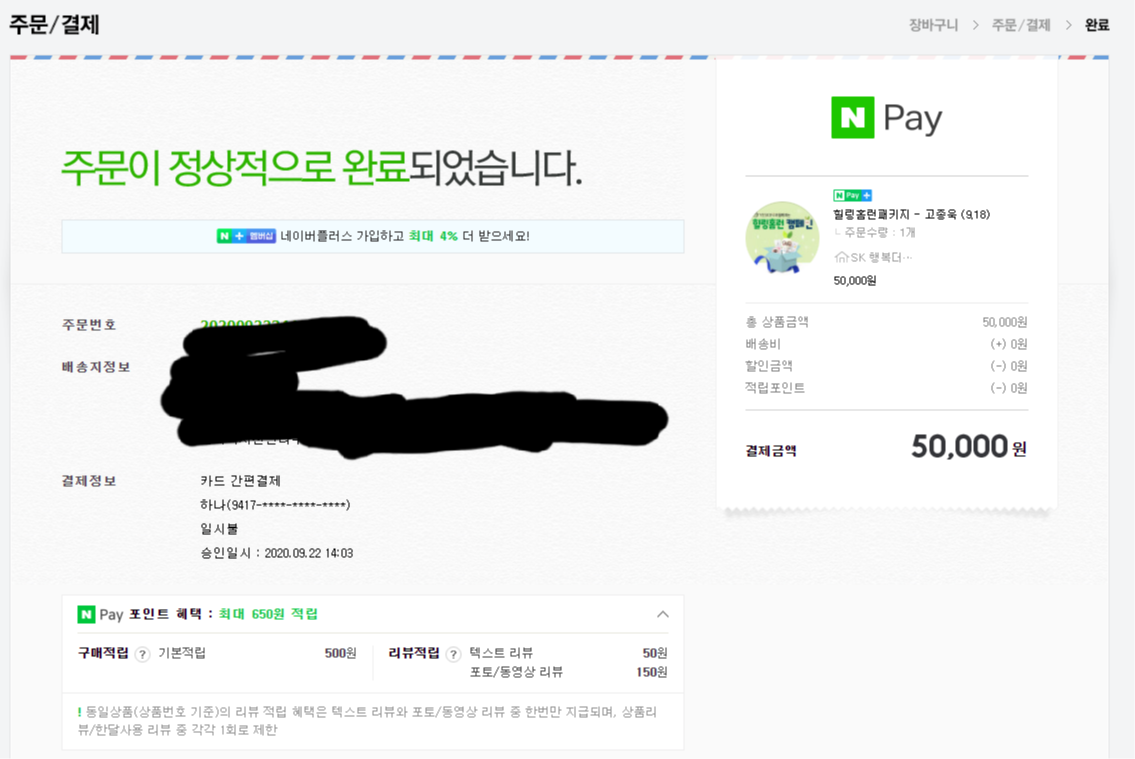
Task: Click the 주문번호 label
Action: pos(89,324)
